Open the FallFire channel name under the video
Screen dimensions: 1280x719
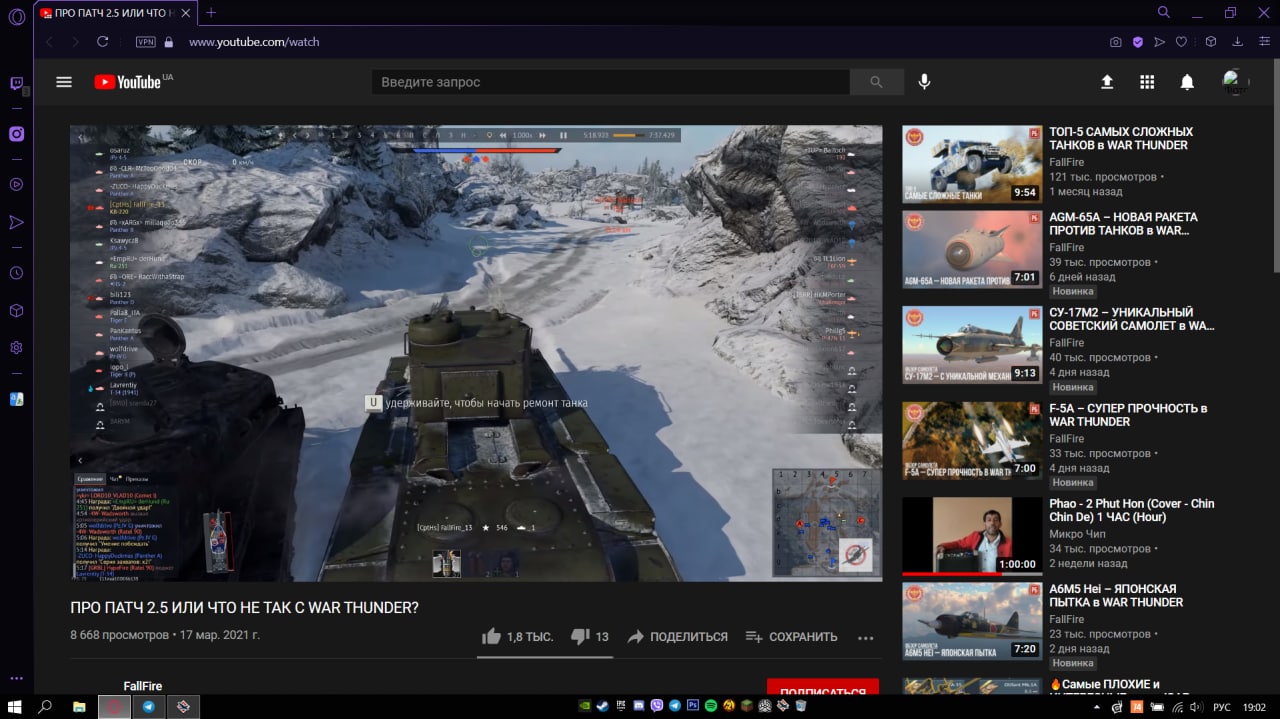pyautogui.click(x=142, y=686)
